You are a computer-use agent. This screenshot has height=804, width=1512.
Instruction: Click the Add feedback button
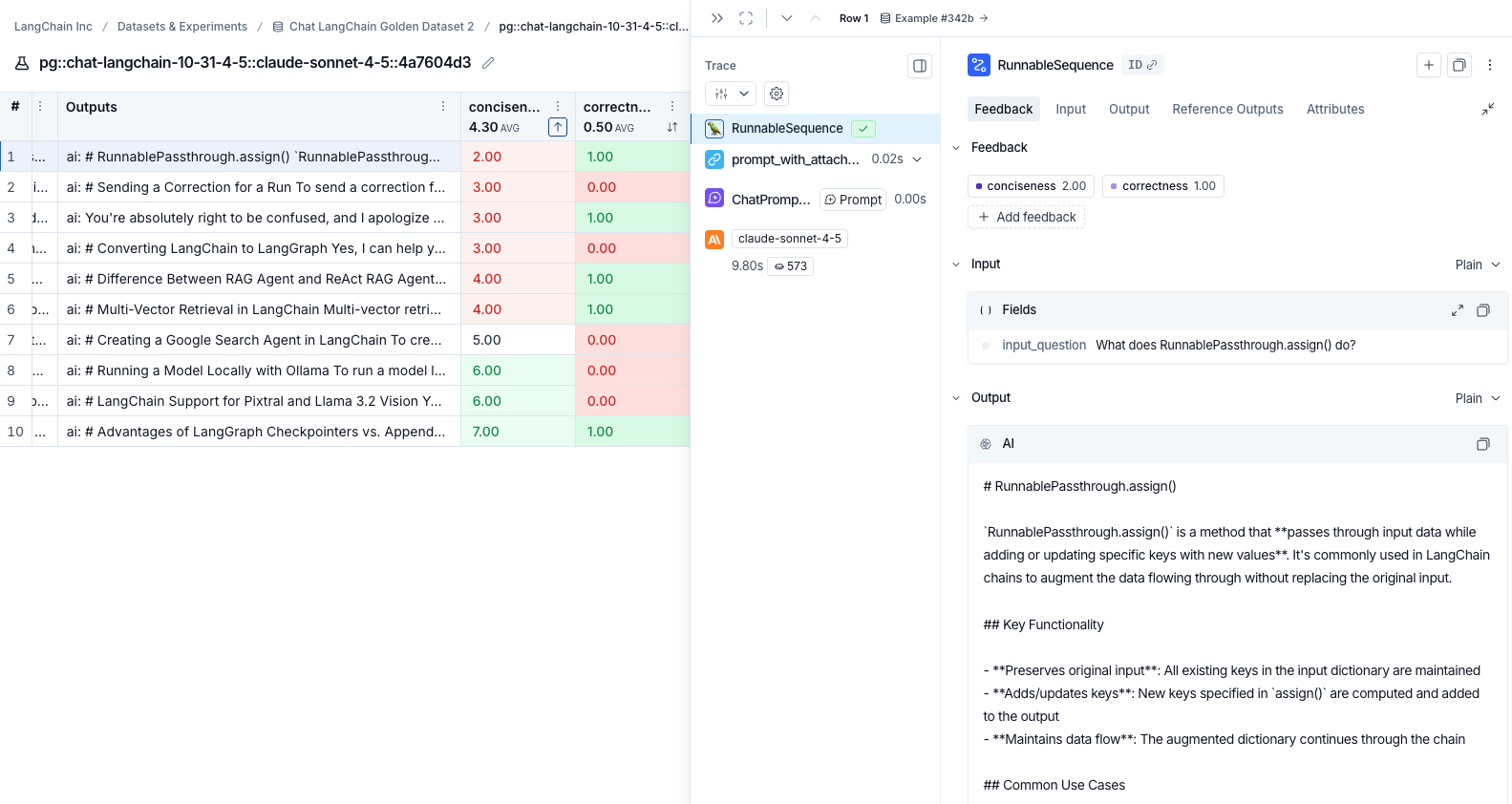(x=1027, y=217)
